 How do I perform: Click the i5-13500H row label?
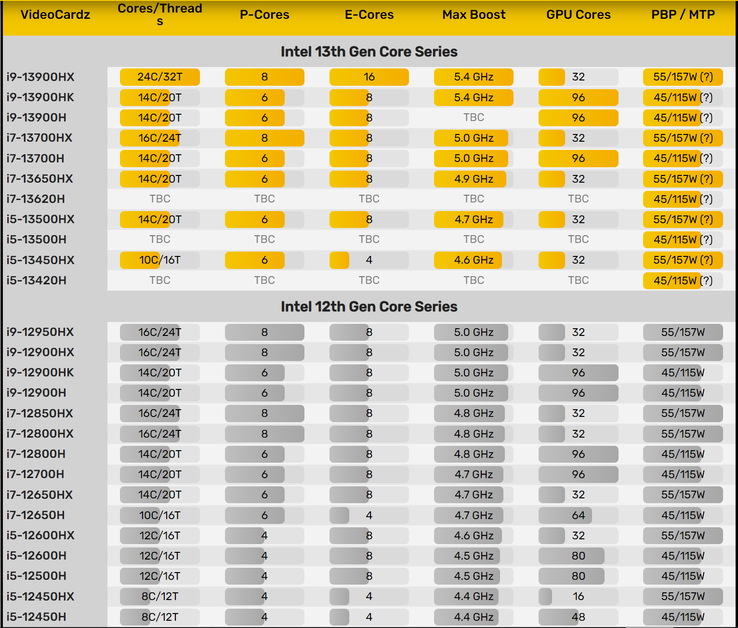pyautogui.click(x=36, y=240)
